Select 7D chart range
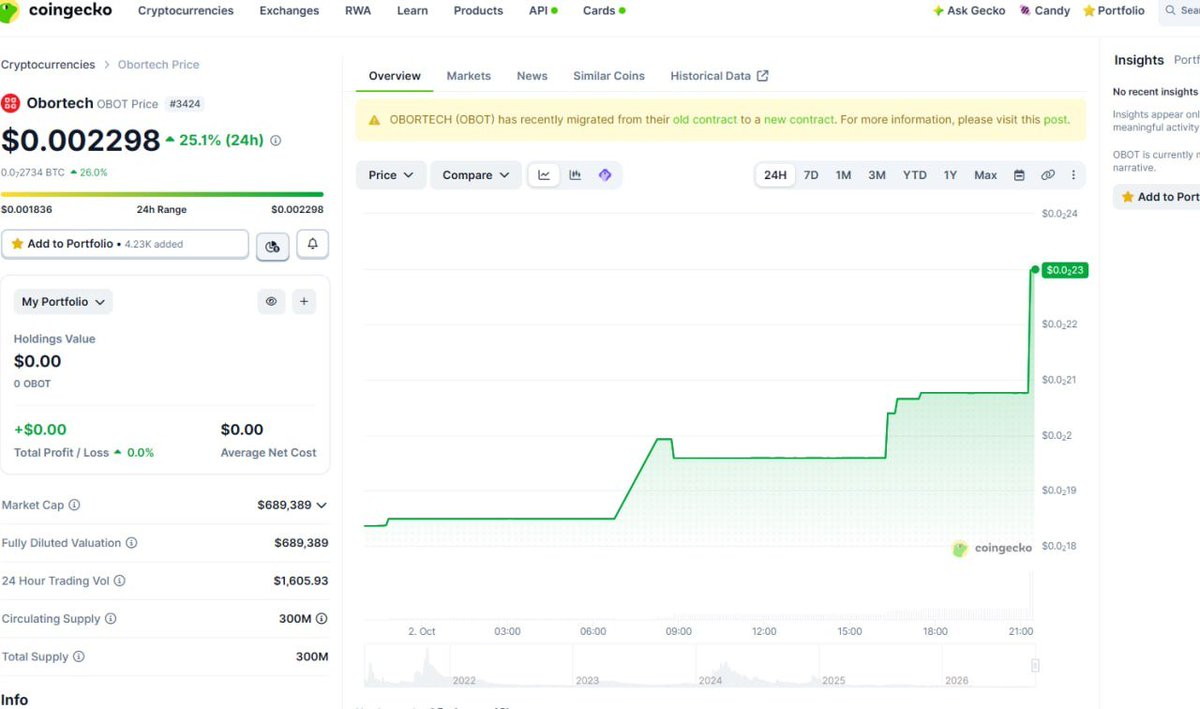1200x709 pixels. [x=811, y=175]
